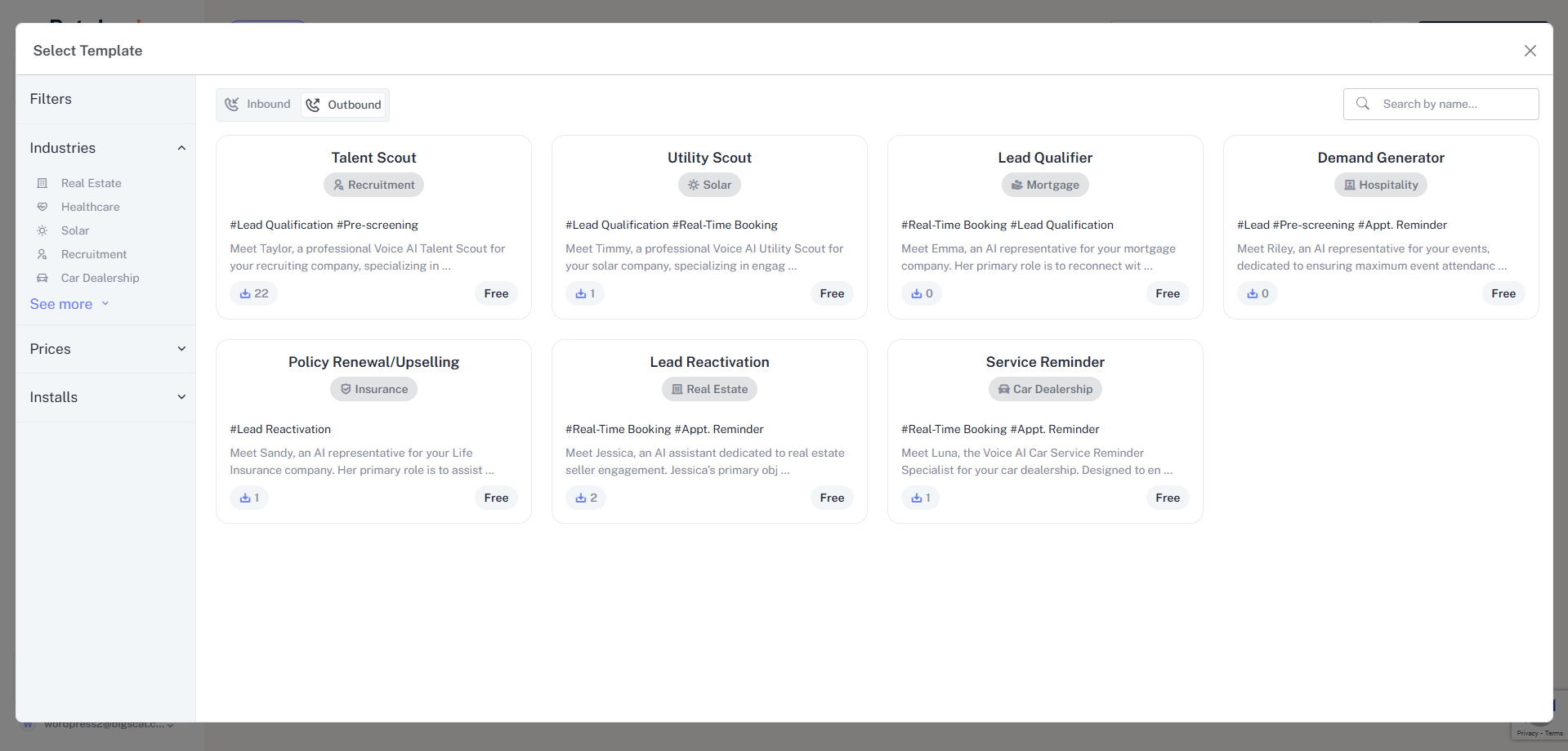Click the Recruitment person icon in filters
Screen dimensions: 1568x751
pos(42,254)
